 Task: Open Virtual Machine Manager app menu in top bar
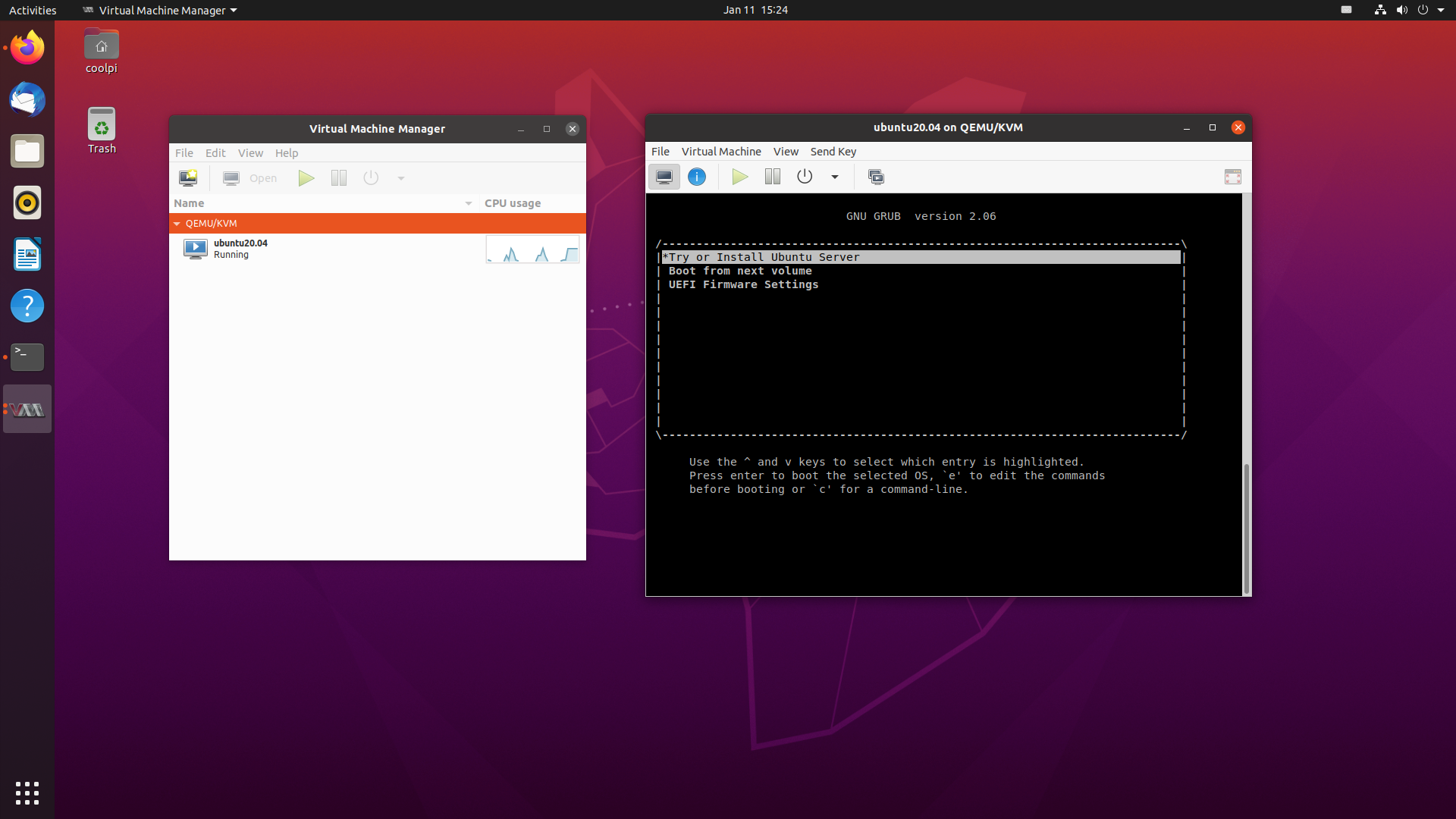coord(160,10)
